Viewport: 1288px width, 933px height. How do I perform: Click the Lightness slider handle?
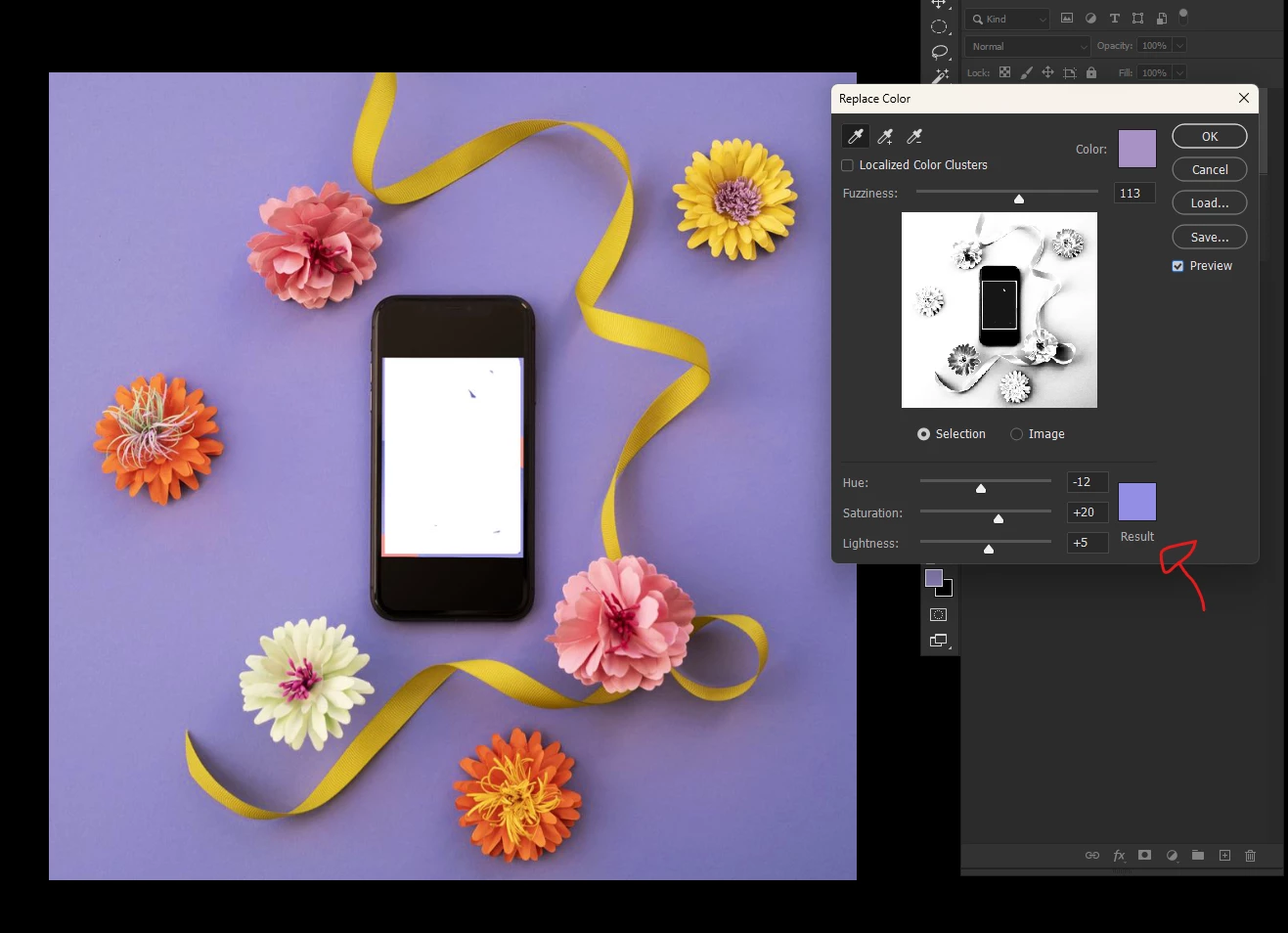[989, 550]
